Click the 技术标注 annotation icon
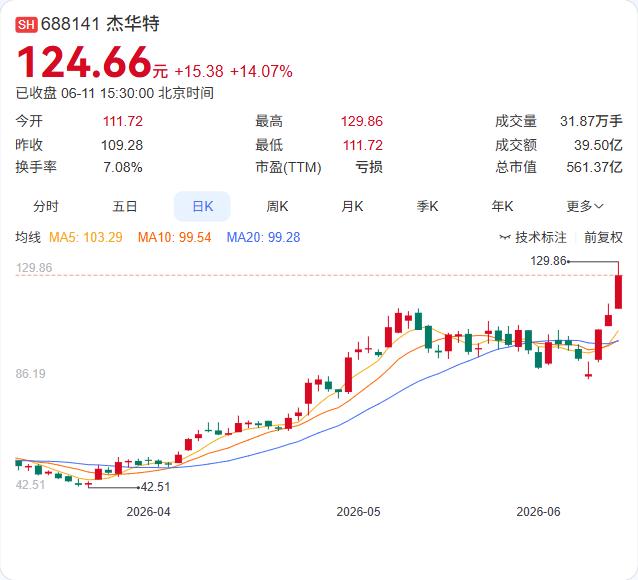Viewport: 638px width, 580px height. [x=505, y=237]
